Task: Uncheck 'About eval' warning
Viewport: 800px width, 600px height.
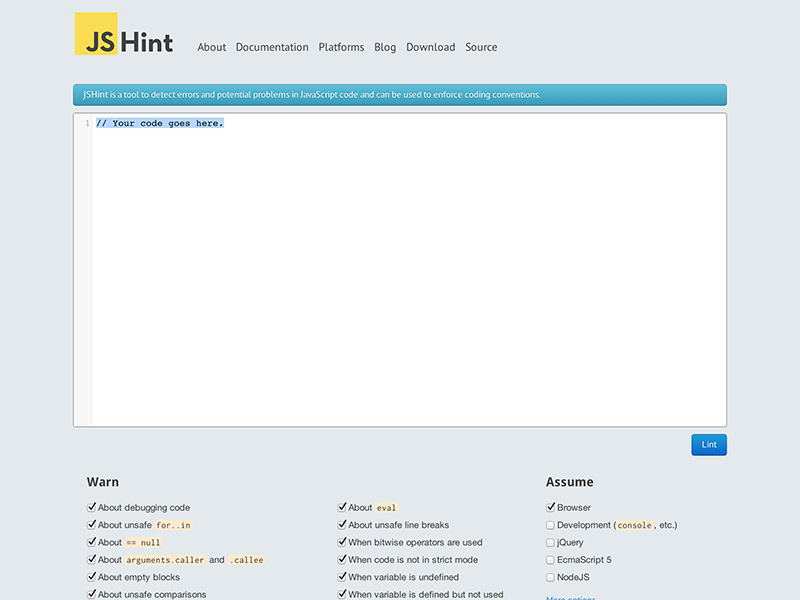Action: coord(342,507)
